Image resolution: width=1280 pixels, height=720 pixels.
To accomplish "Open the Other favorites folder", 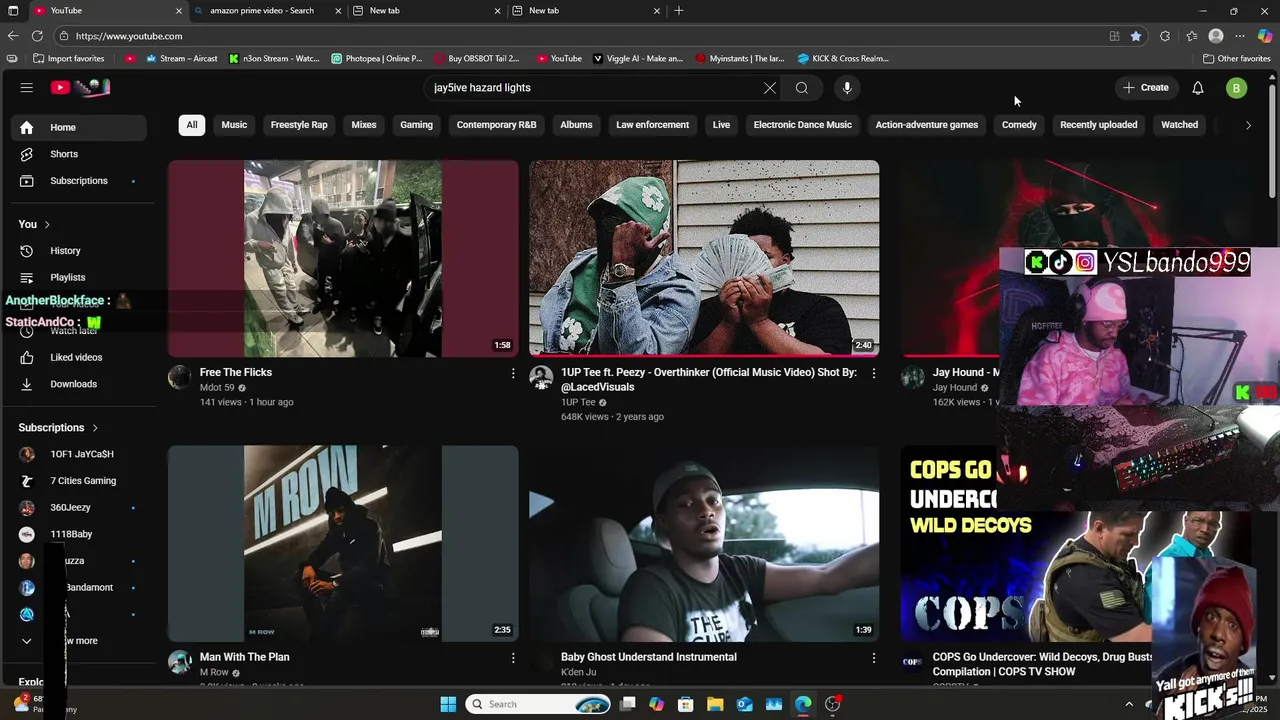I will [x=1237, y=59].
